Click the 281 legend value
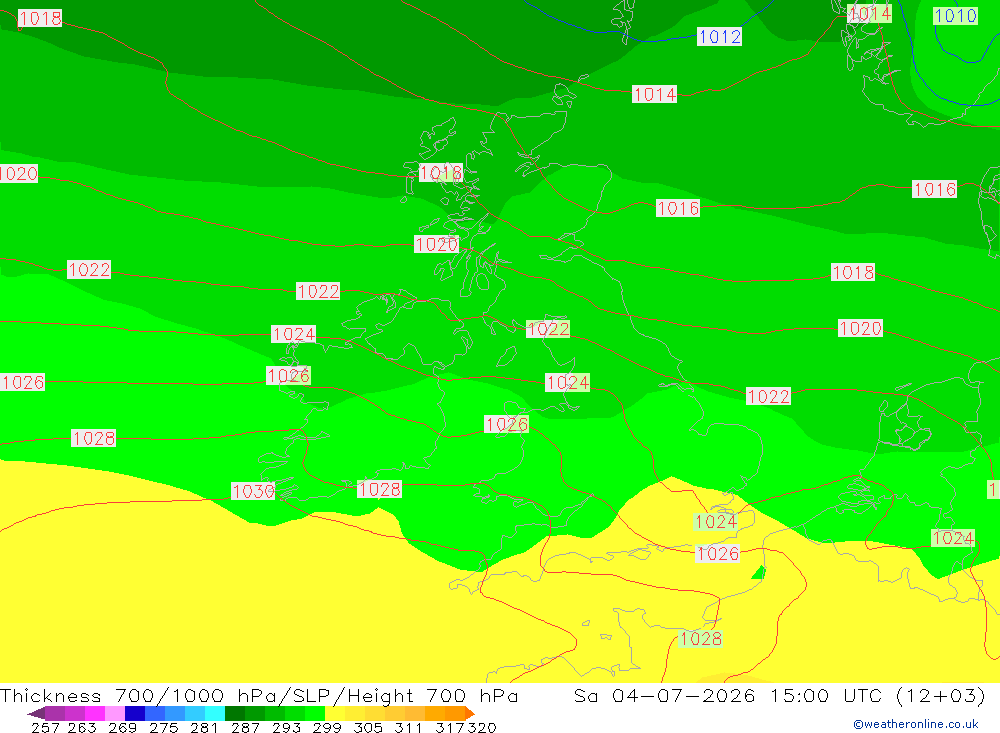 tap(204, 727)
